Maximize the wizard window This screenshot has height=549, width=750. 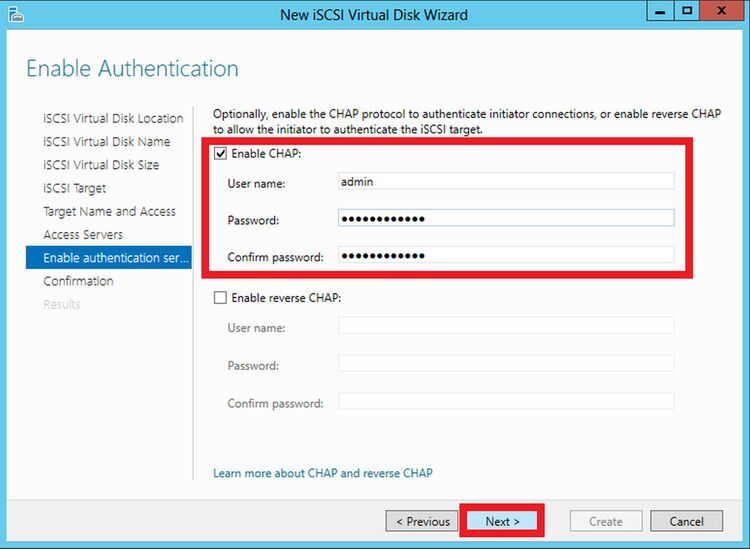pos(687,13)
